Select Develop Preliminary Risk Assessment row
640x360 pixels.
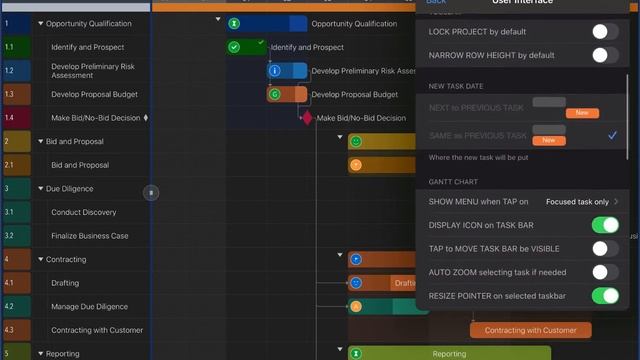point(93,71)
